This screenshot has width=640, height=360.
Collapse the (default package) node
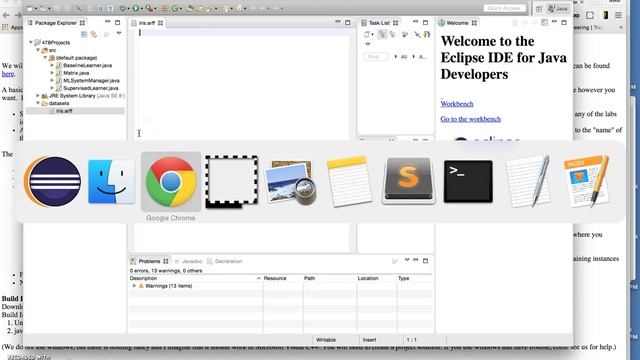[45, 58]
